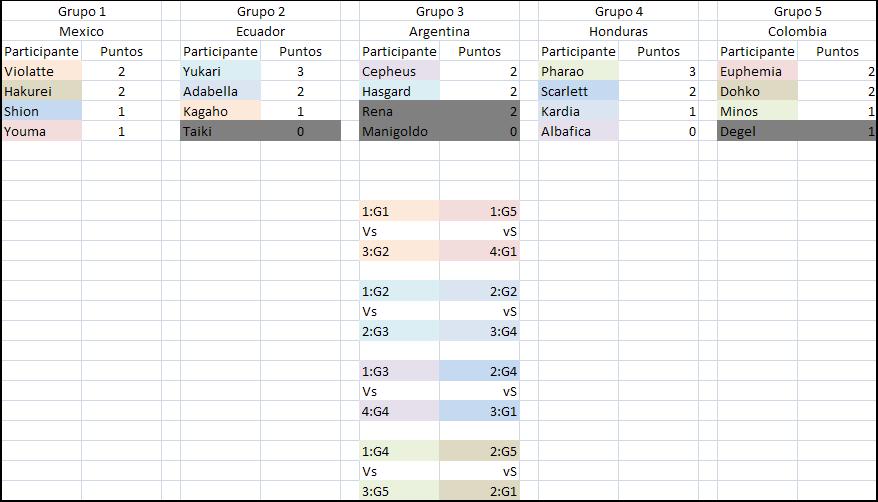878x502 pixels.
Task: Click the Euphemia participant cell
Action: [x=758, y=71]
